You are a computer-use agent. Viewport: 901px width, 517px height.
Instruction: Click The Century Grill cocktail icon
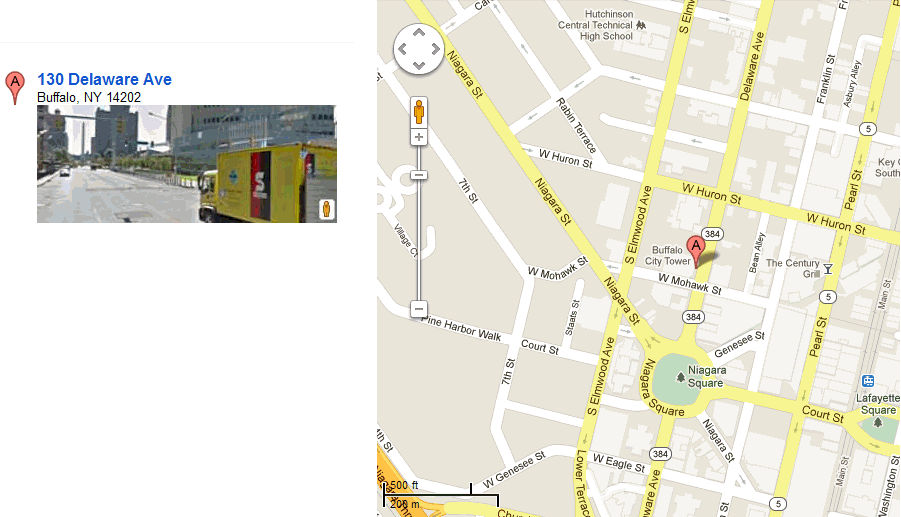(828, 269)
